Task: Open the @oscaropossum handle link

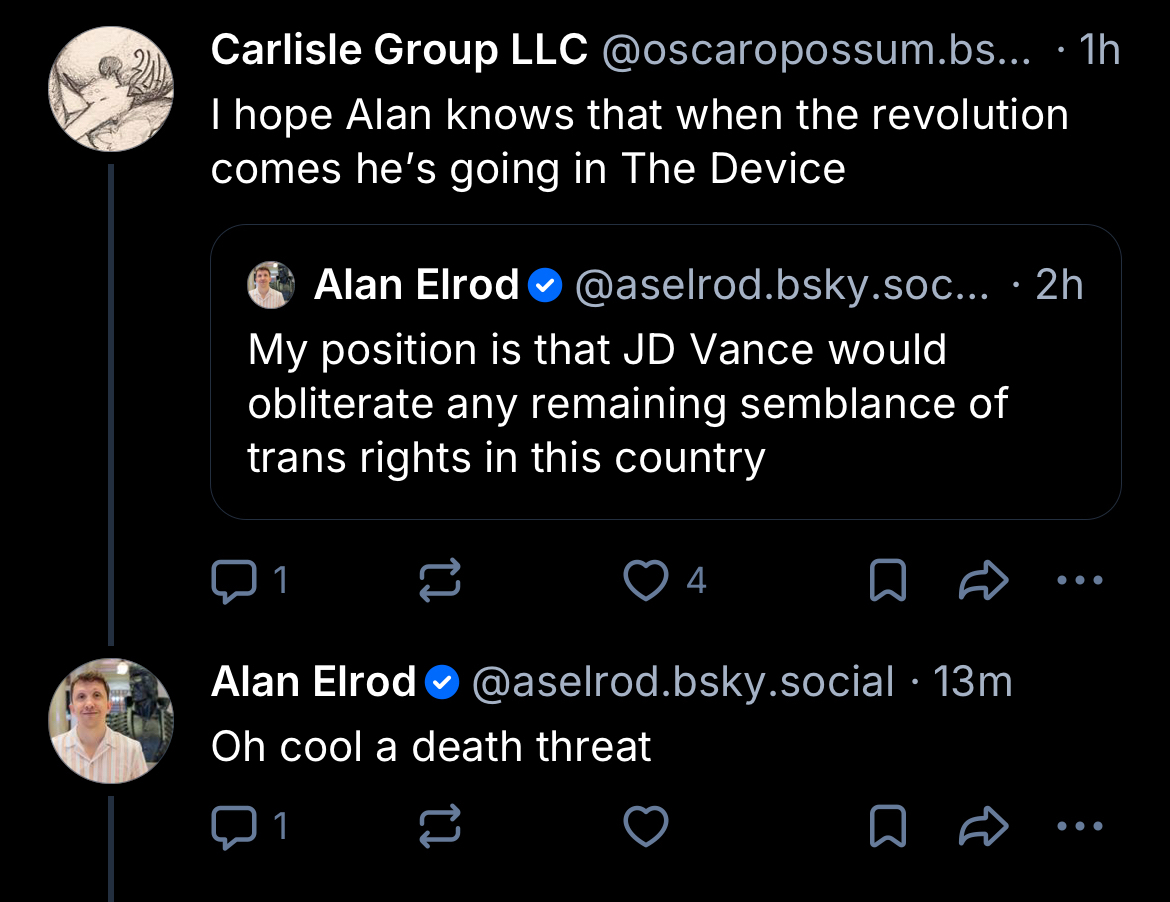Action: tap(815, 50)
